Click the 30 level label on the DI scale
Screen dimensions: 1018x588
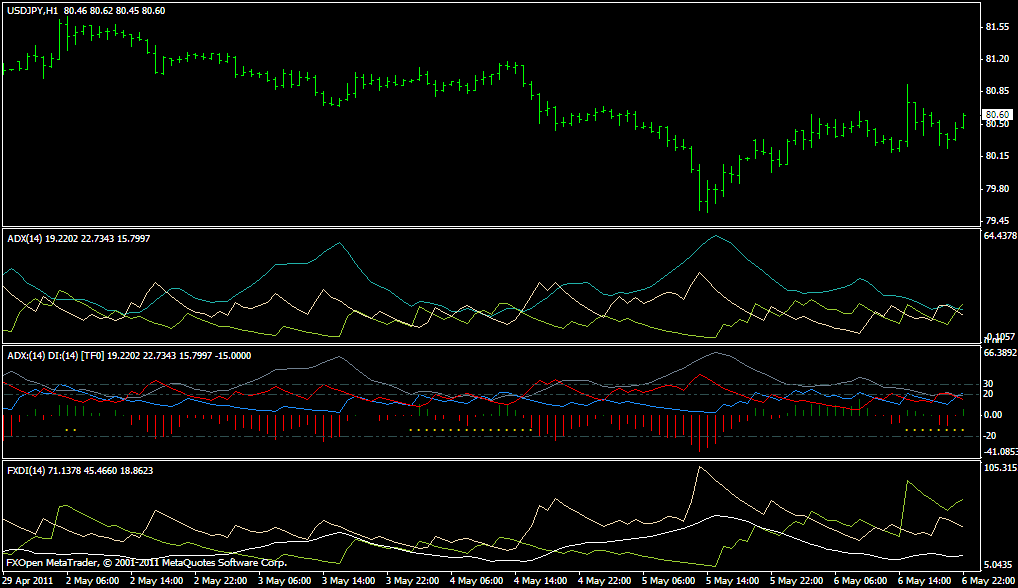click(x=990, y=384)
